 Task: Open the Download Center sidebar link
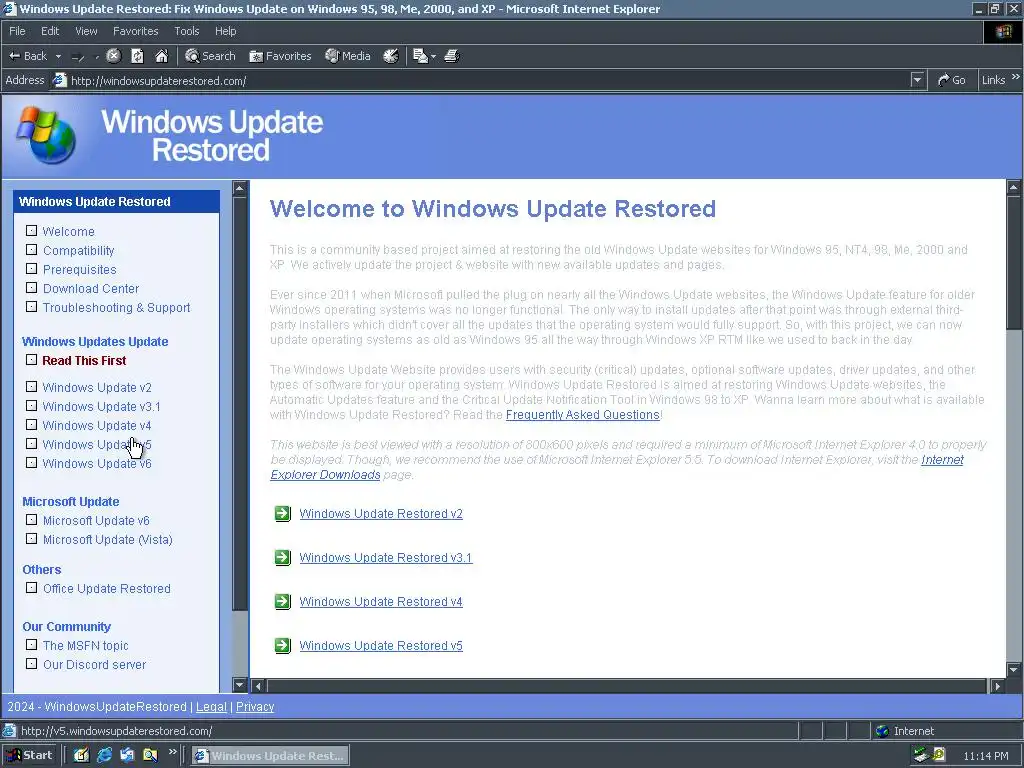tap(91, 288)
